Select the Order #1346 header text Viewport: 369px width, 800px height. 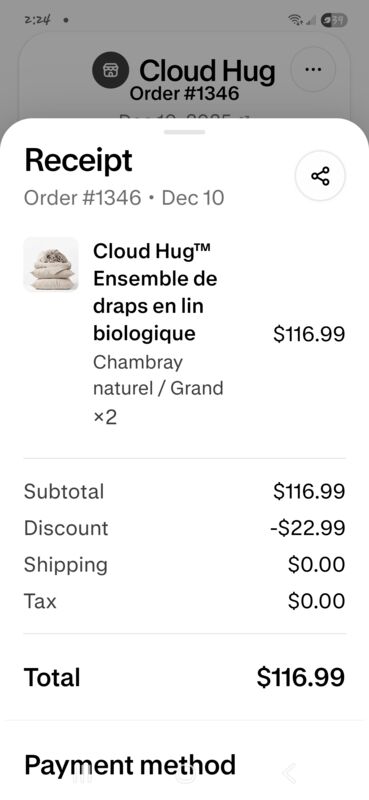tap(184, 94)
